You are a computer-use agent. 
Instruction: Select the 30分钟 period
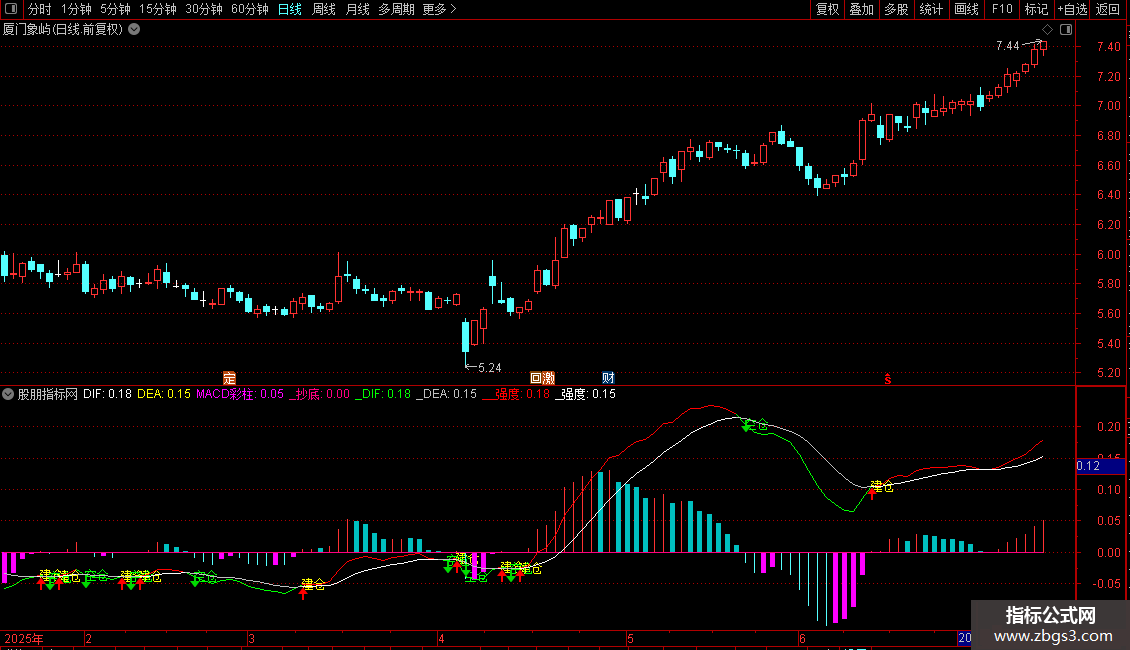point(203,9)
